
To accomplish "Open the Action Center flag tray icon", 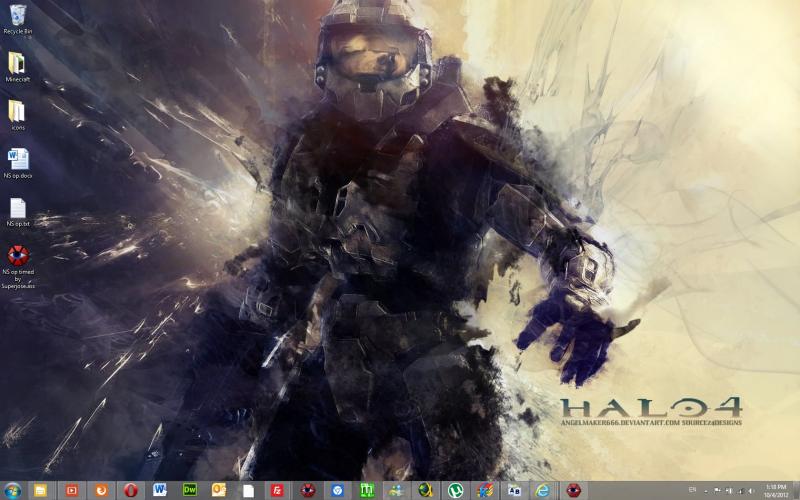I will tap(717, 491).
